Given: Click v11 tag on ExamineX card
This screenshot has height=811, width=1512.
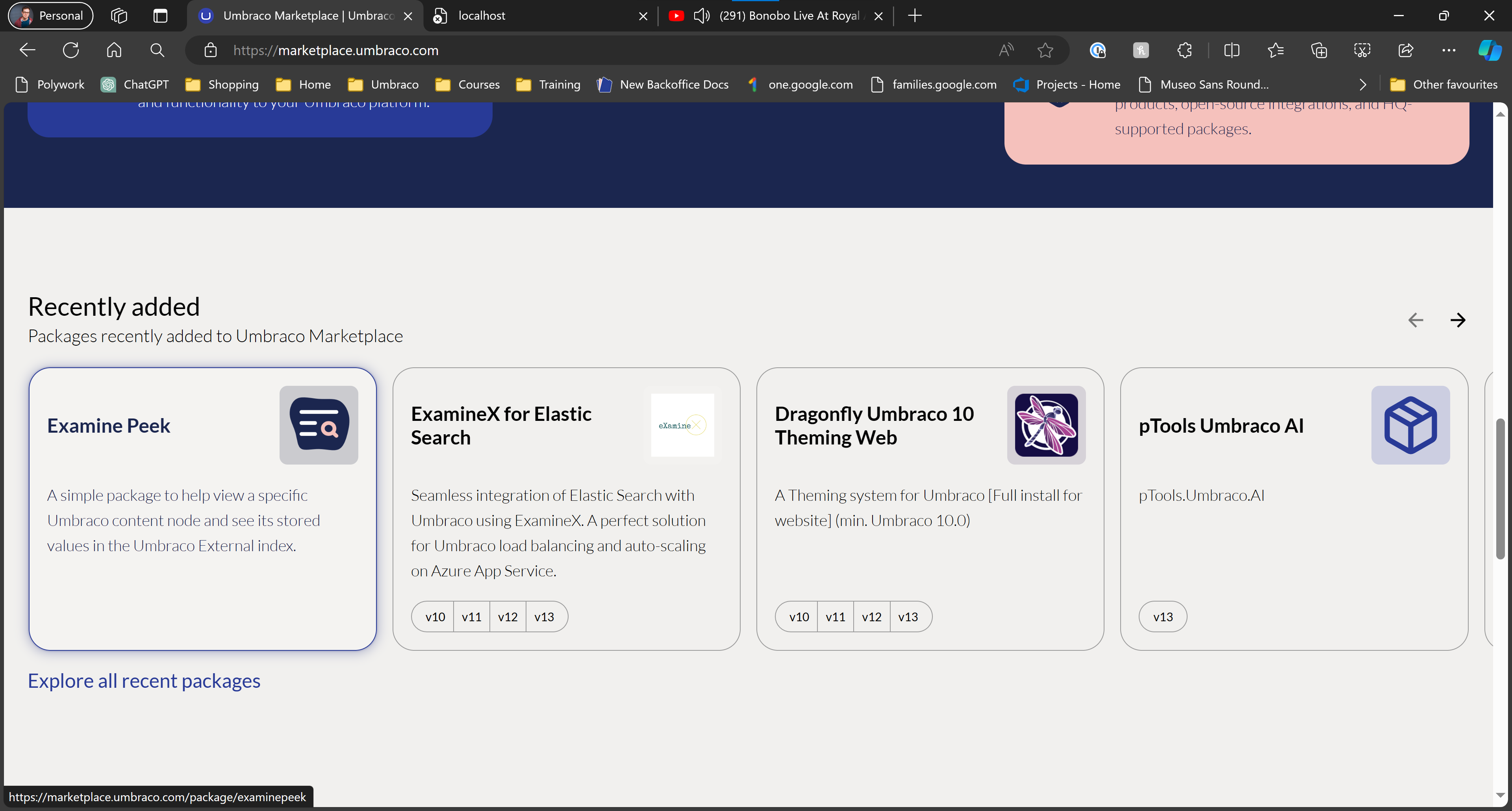Looking at the screenshot, I should [x=471, y=617].
